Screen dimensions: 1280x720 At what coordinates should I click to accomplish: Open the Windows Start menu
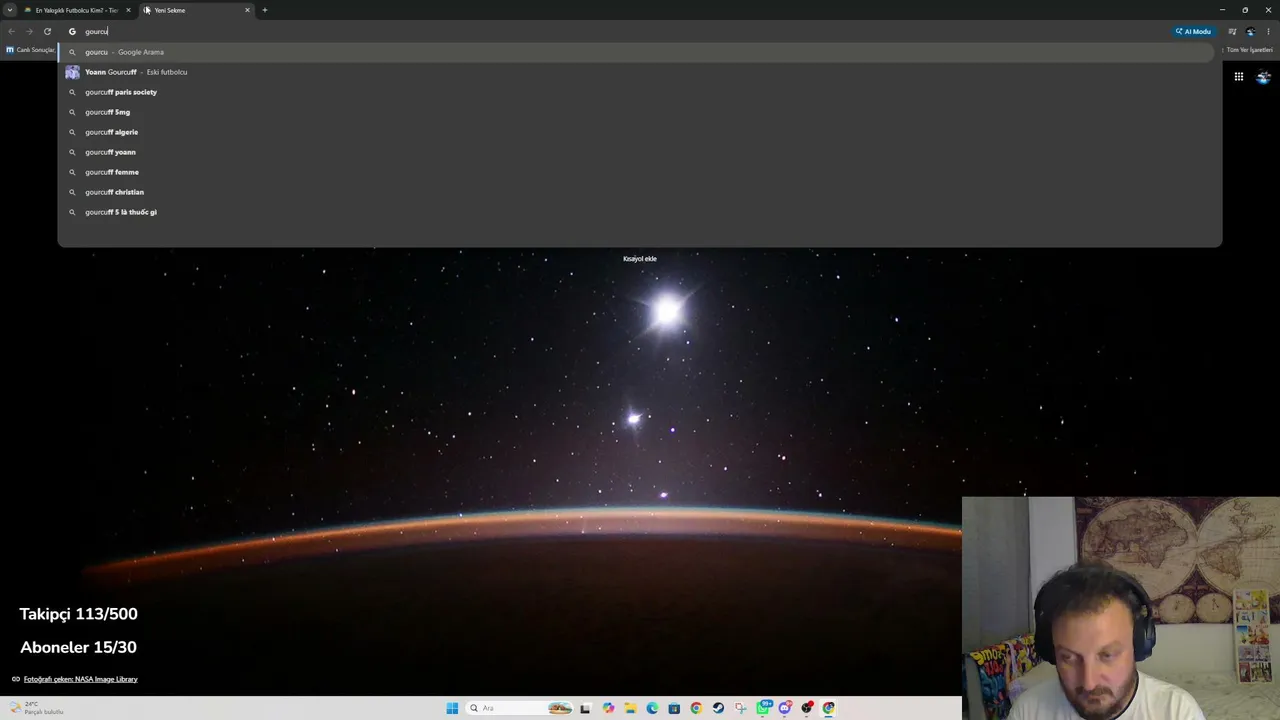452,708
